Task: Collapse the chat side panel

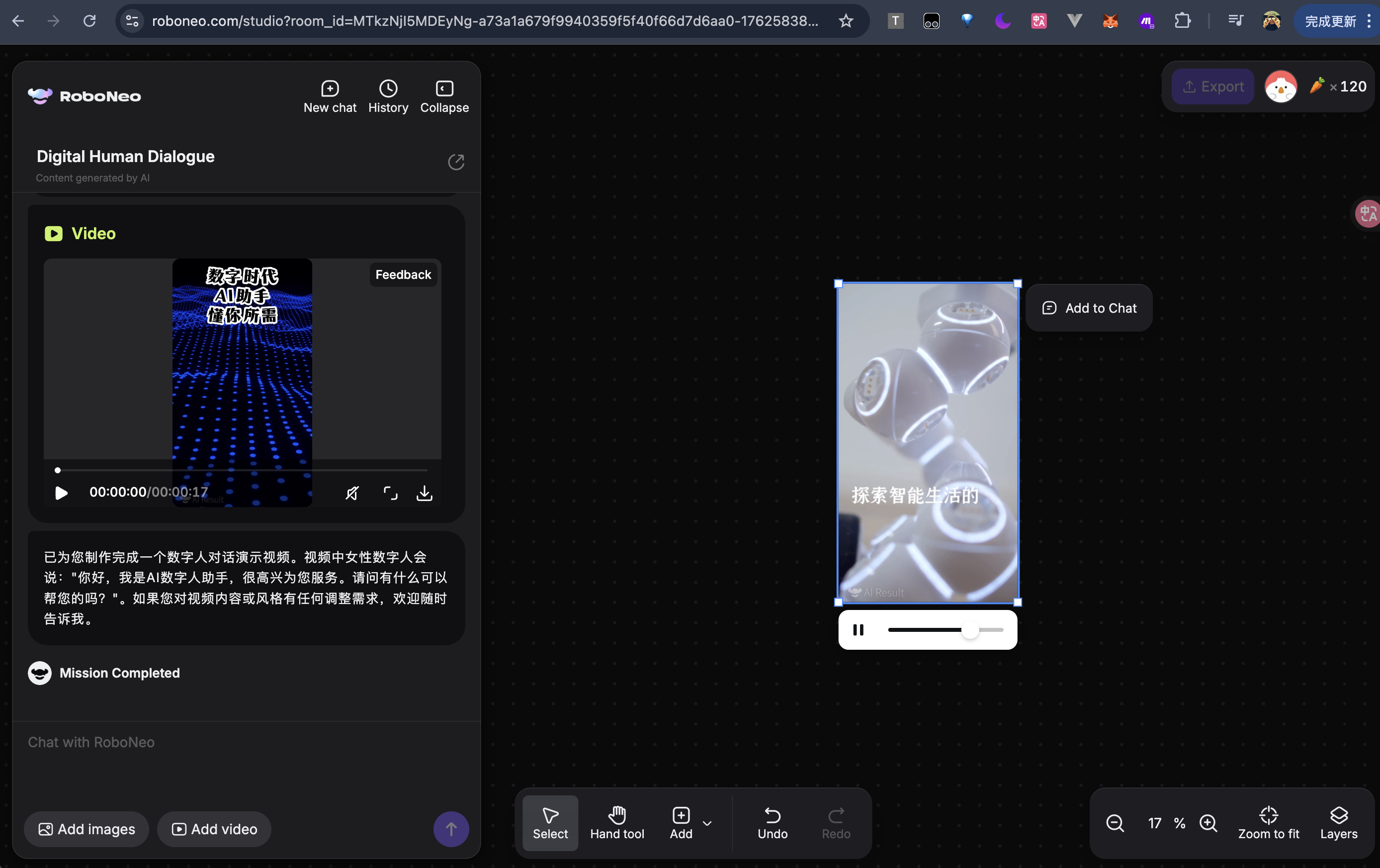Action: coord(444,96)
